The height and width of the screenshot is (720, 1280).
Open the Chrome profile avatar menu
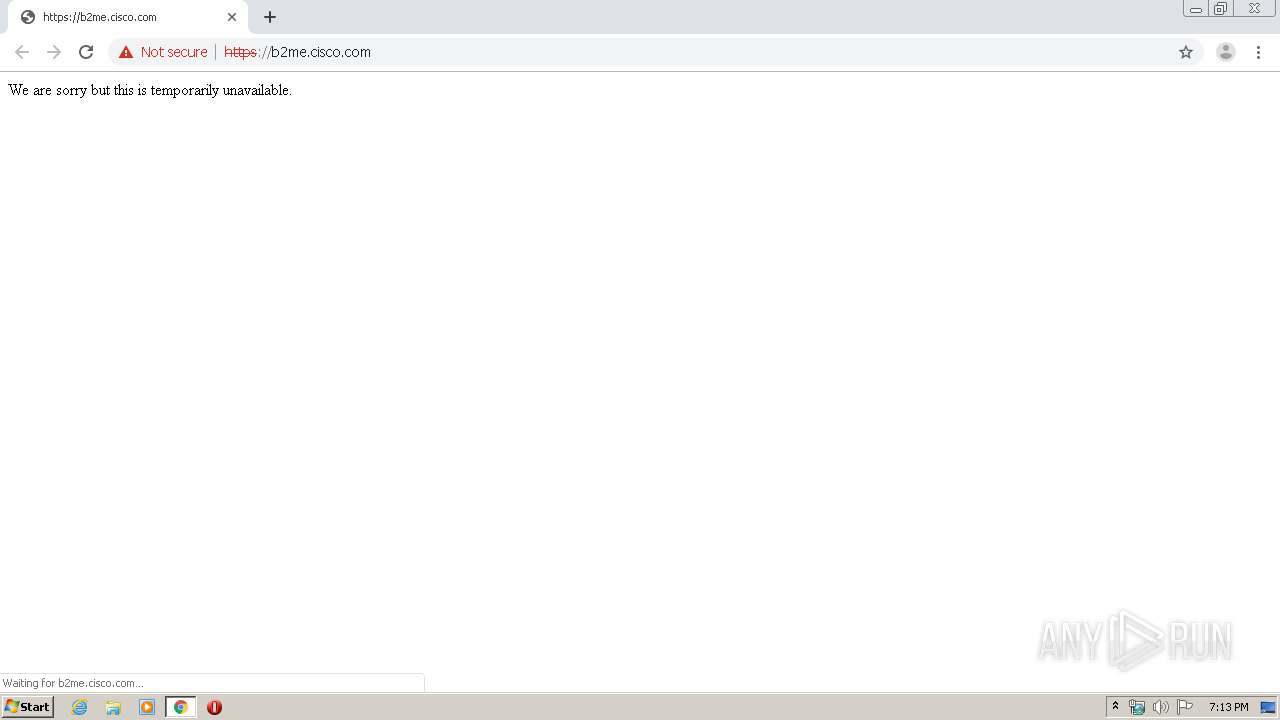click(x=1226, y=52)
